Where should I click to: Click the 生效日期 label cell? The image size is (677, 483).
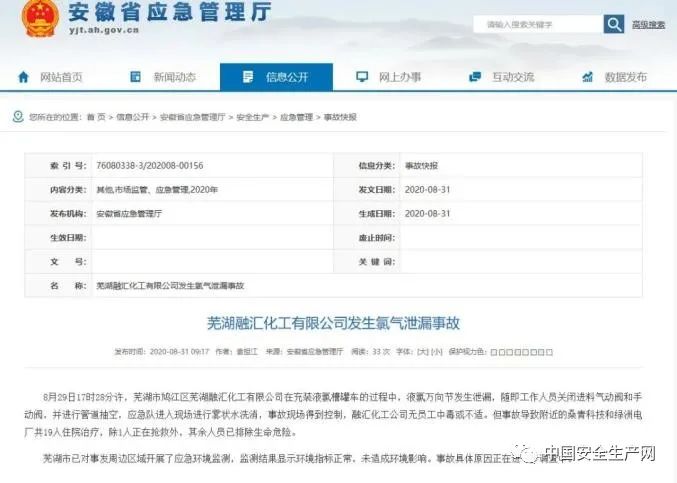[x=58, y=237]
